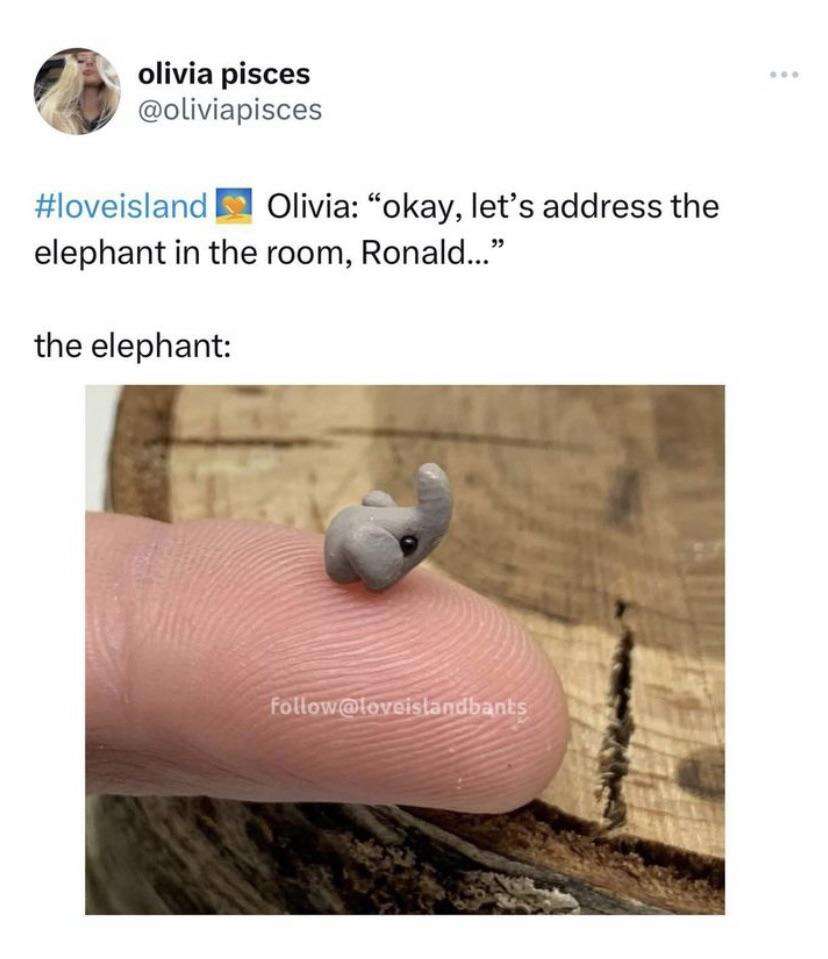
Task: Open the @oliviapisces handle
Action: pyautogui.click(x=230, y=110)
